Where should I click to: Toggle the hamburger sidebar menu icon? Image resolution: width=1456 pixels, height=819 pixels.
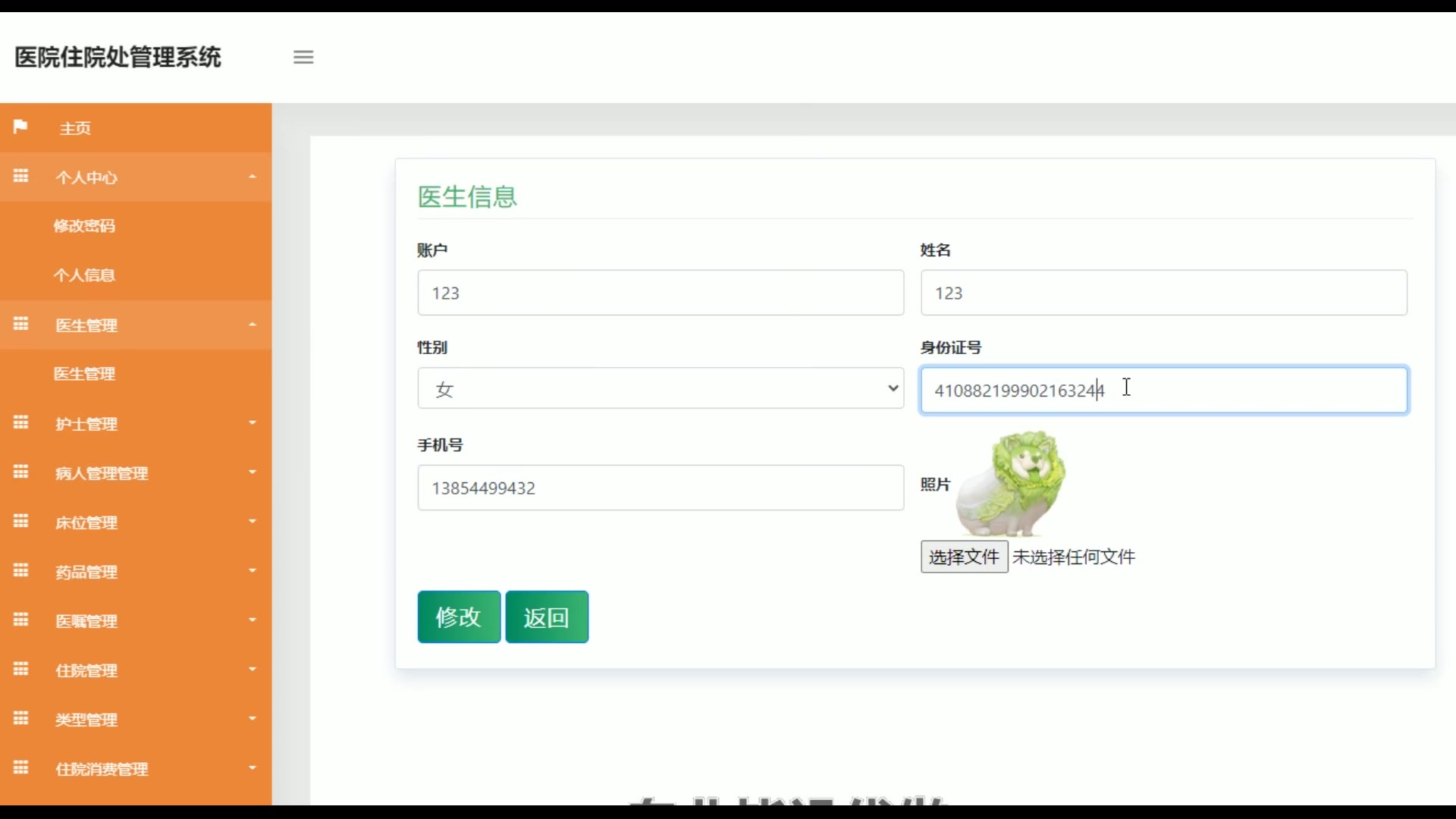[303, 57]
